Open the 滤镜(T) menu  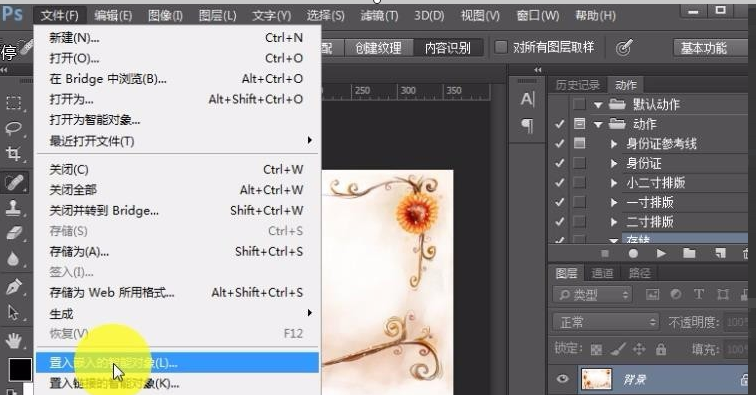point(379,16)
